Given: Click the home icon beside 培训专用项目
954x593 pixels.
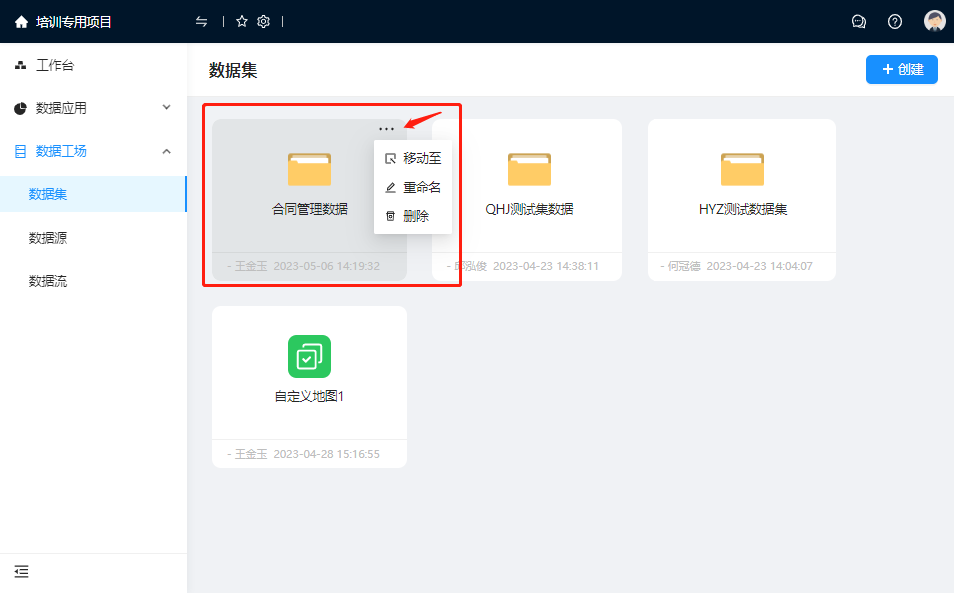Looking at the screenshot, I should (21, 21).
